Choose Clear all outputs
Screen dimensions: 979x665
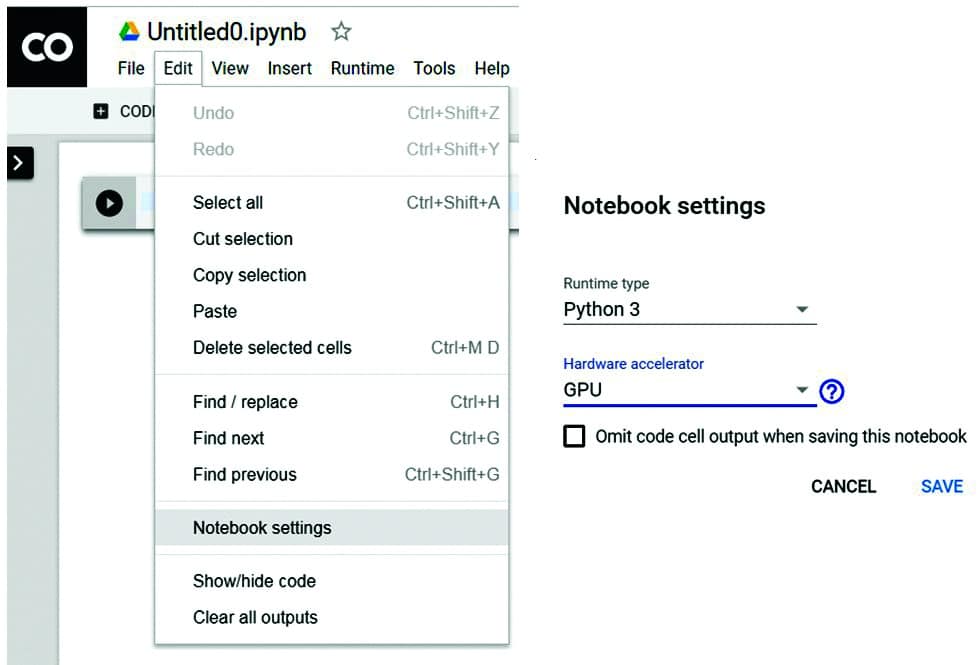coord(255,617)
